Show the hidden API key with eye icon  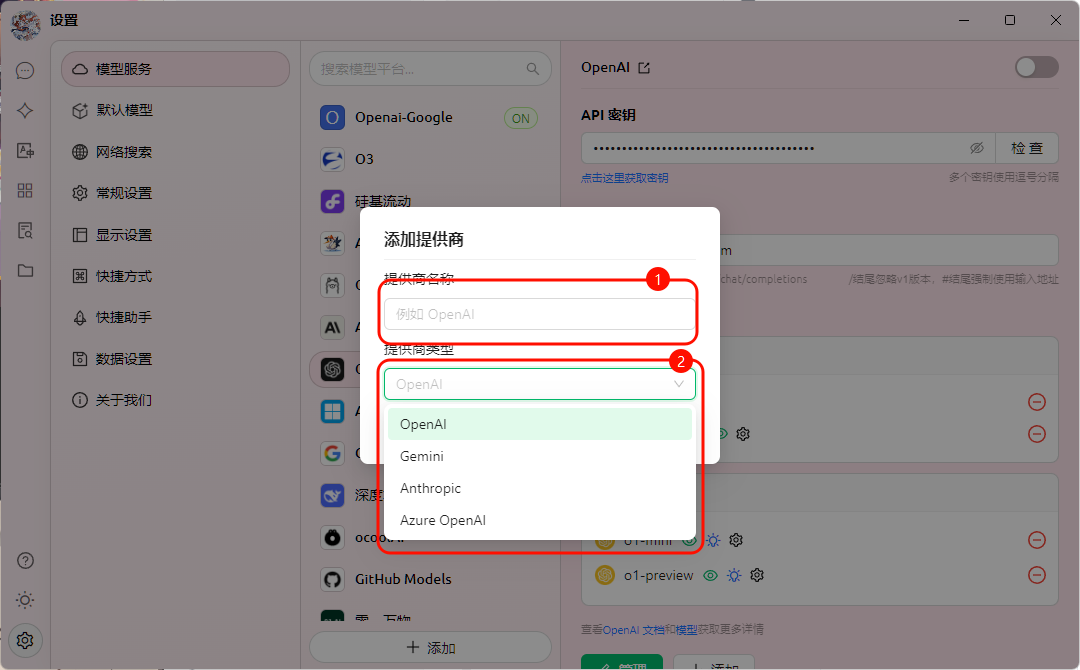[977, 148]
